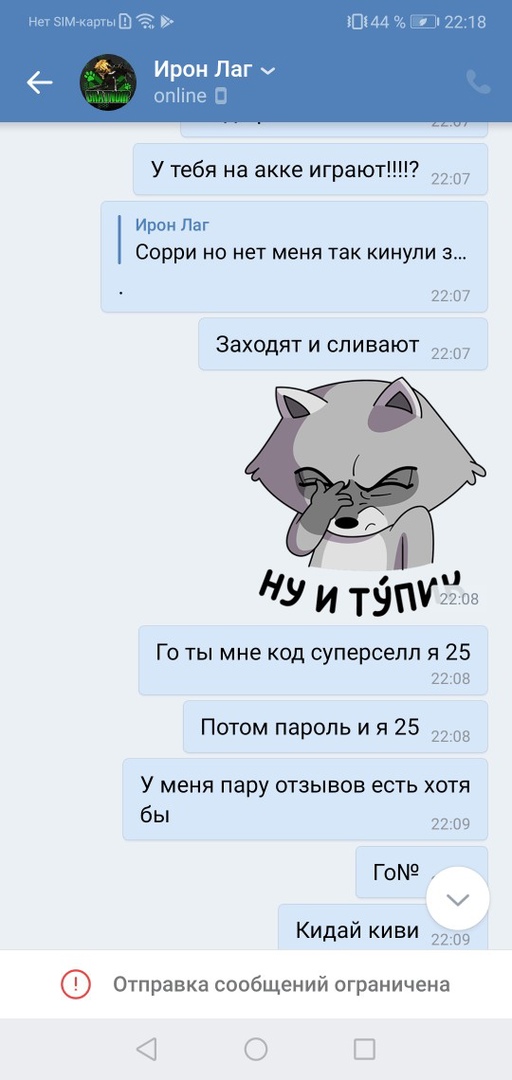This screenshot has height=1080, width=512.
Task: Select message 'Потом пароль и я 25'
Action: pyautogui.click(x=336, y=727)
